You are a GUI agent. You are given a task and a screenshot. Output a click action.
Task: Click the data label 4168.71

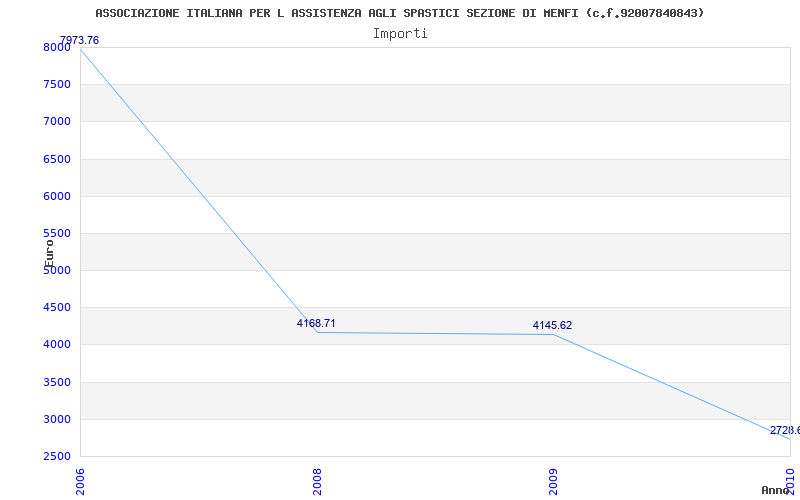[x=316, y=323]
